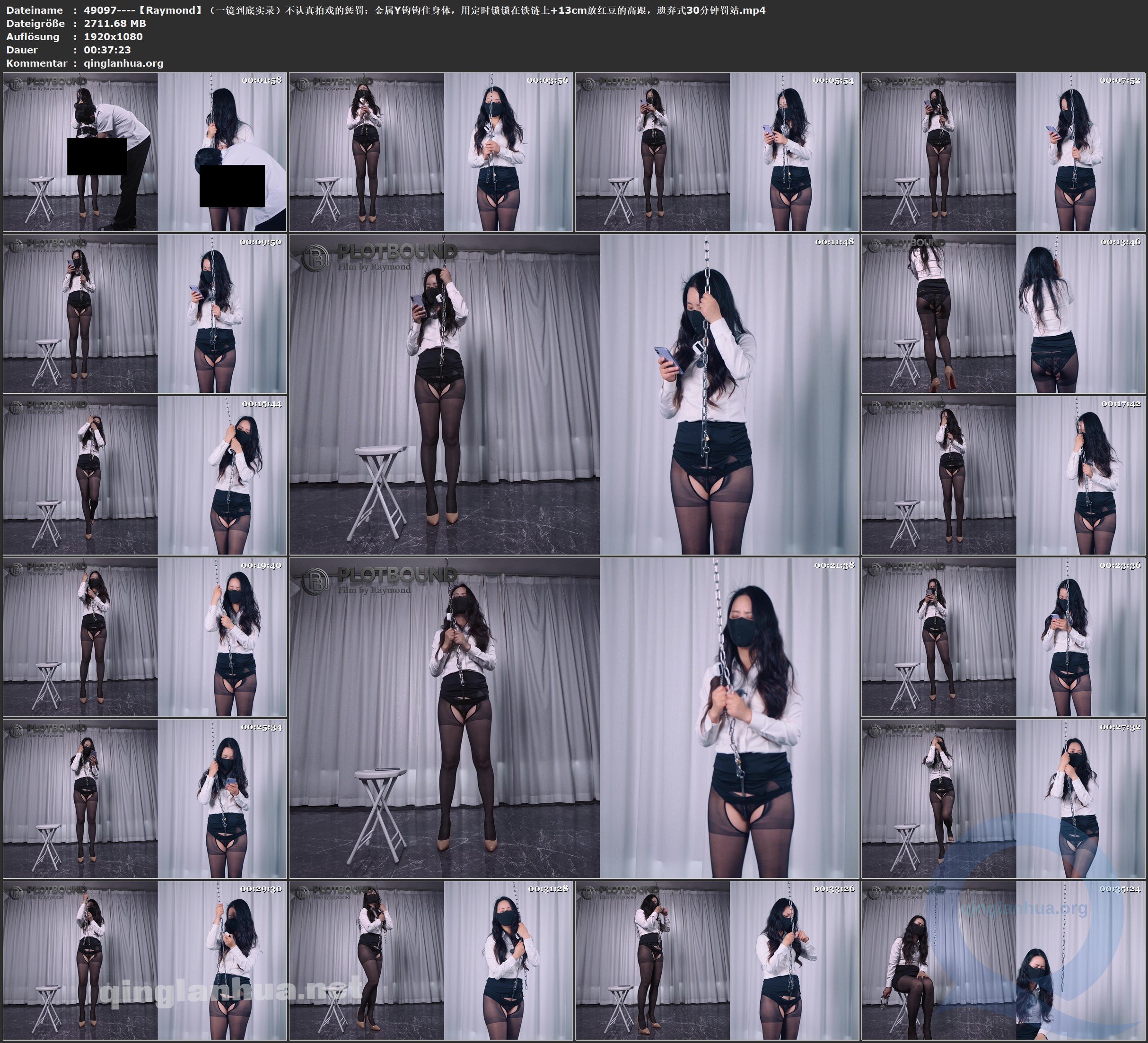The height and width of the screenshot is (1043, 1148).
Task: Select the thumbnail timestamped 00:09:50
Action: (145, 313)
